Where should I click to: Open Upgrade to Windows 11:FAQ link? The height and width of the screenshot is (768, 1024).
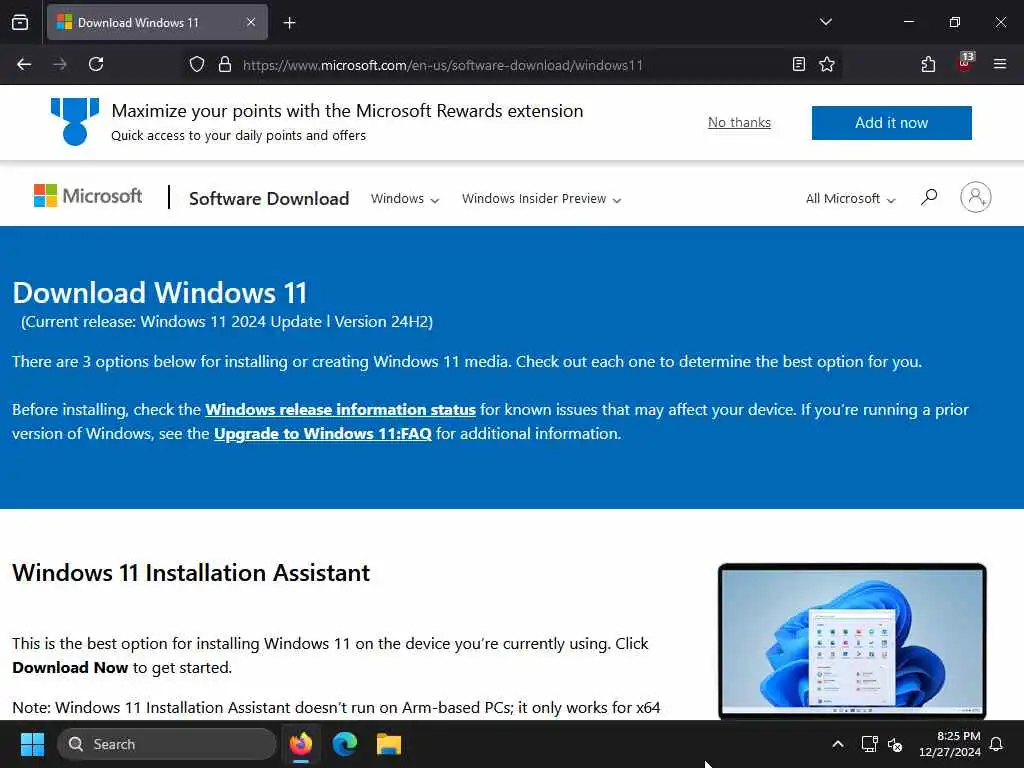pos(323,434)
